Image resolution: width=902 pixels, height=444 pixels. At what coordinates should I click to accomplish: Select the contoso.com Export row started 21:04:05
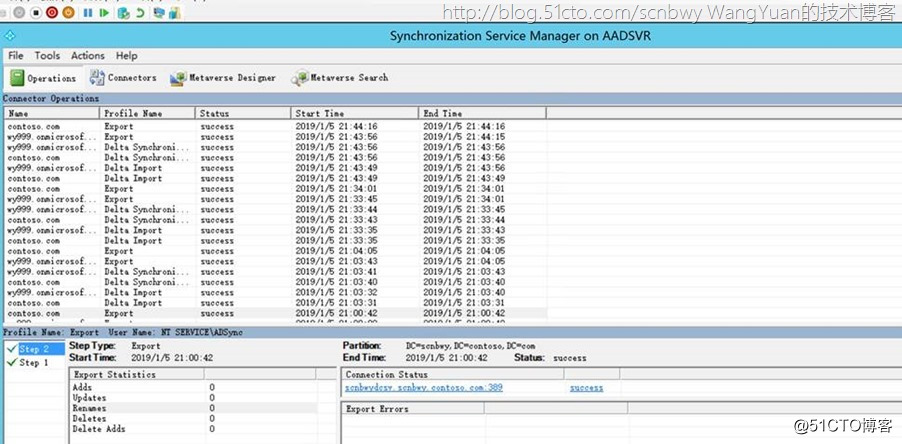tap(275, 251)
